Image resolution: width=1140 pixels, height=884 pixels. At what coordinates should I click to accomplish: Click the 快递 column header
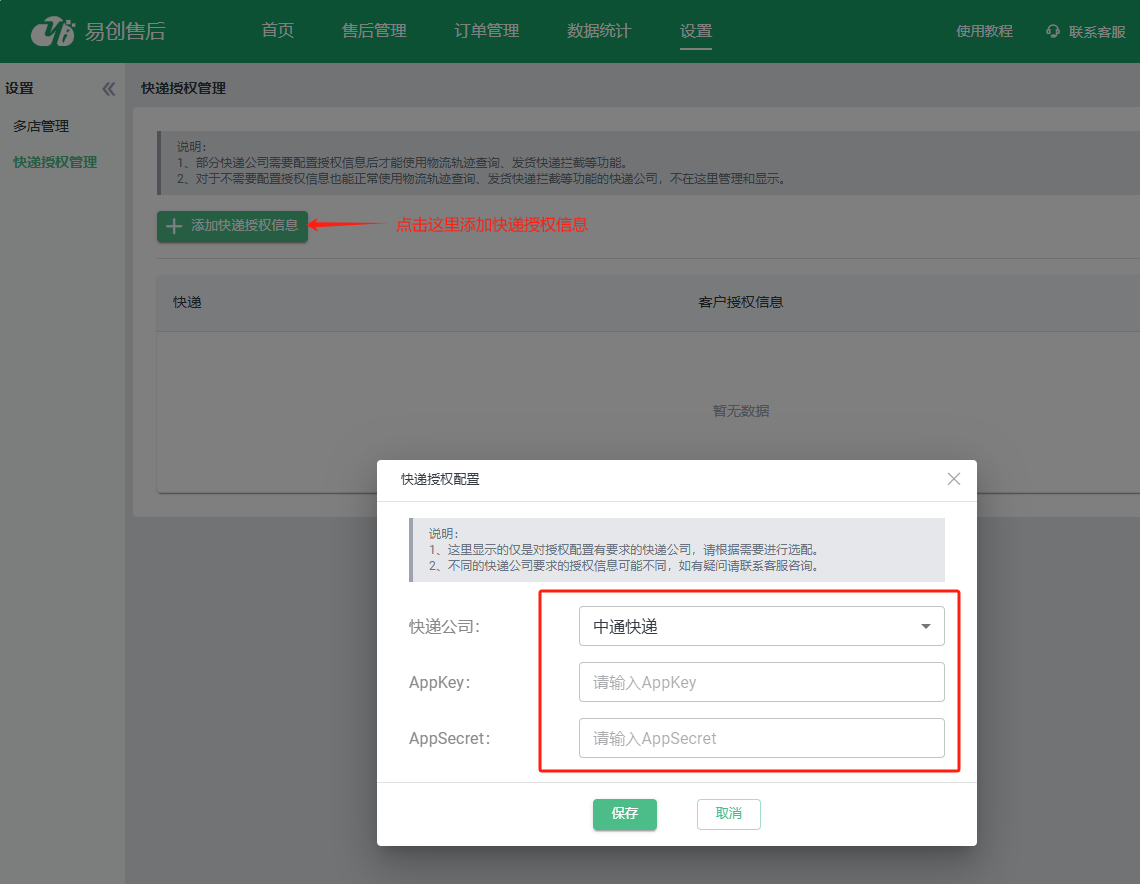tap(187, 302)
